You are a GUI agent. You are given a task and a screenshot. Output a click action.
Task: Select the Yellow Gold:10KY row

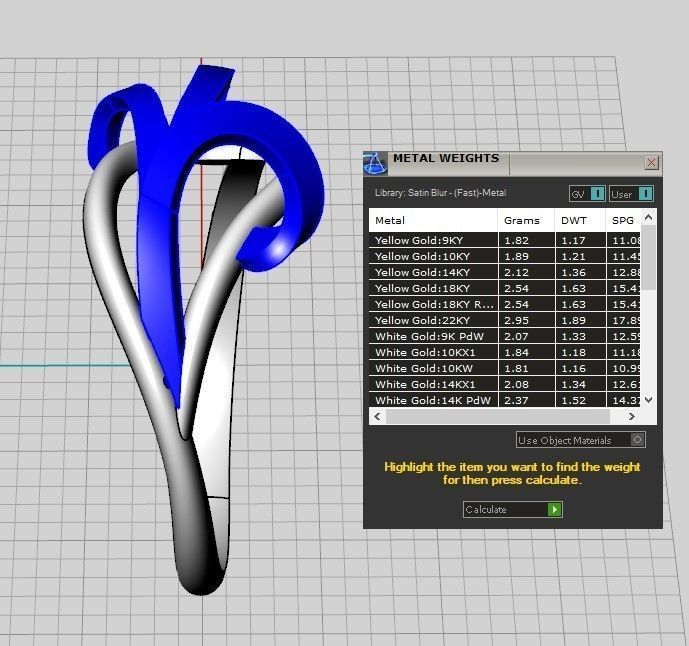tap(504, 256)
